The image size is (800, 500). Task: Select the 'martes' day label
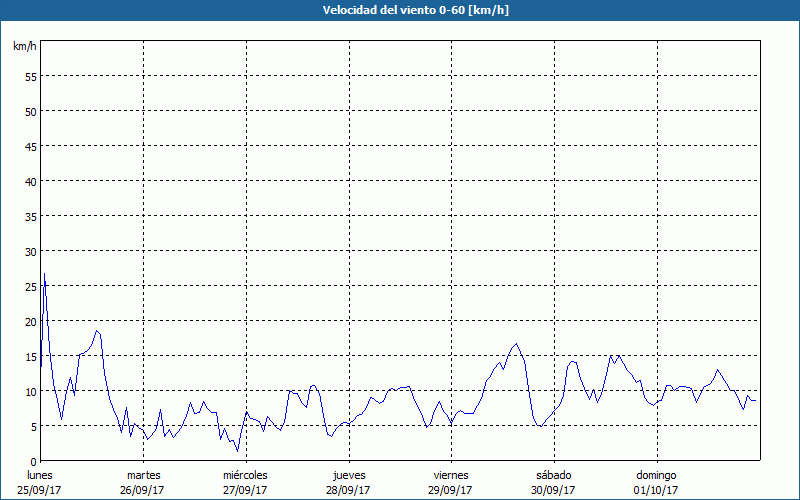pyautogui.click(x=144, y=474)
